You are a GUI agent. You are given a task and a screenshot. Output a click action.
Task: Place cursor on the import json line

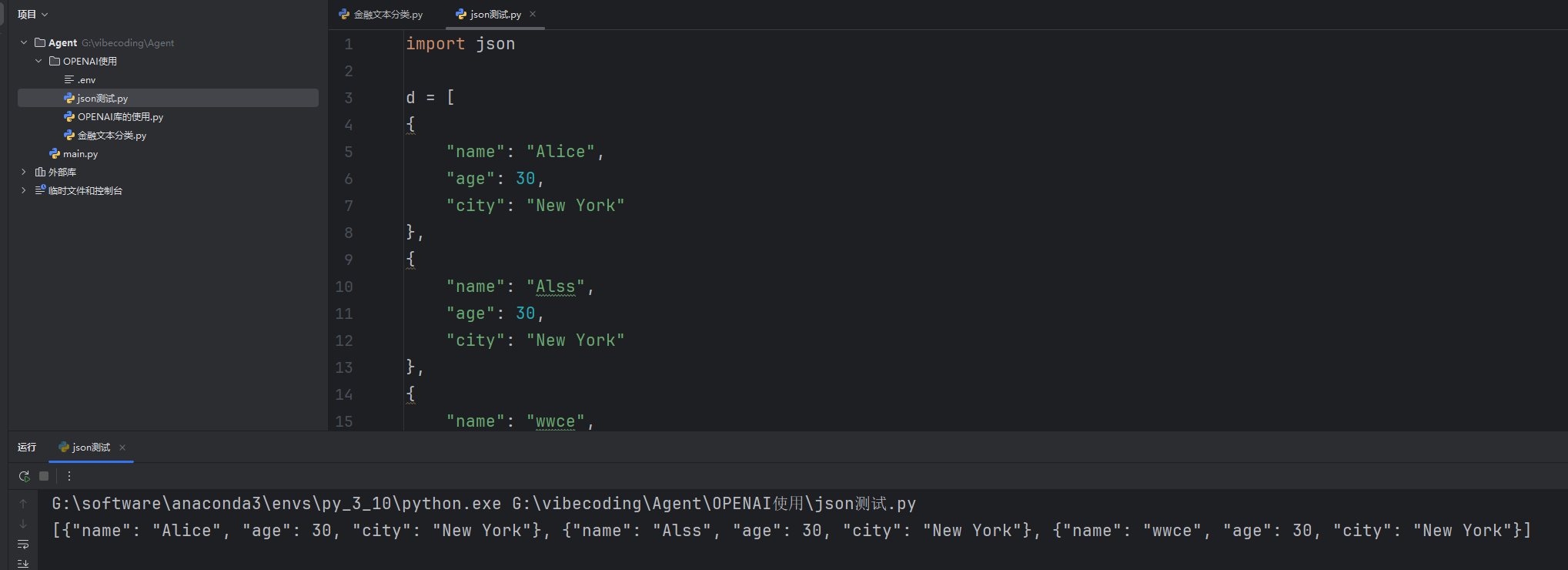pos(460,44)
